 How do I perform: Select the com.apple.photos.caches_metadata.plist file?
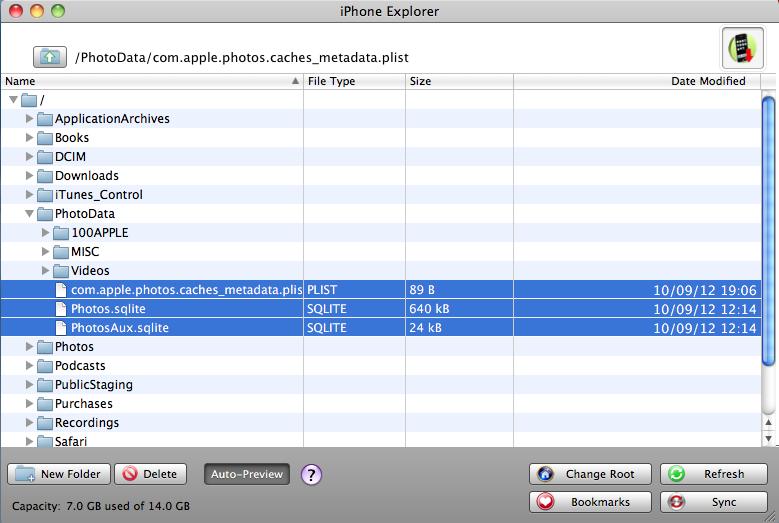click(x=185, y=290)
